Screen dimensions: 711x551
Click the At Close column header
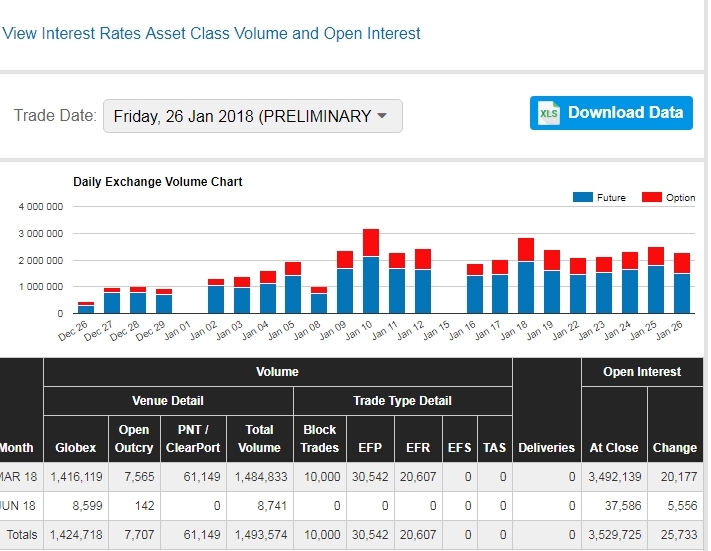point(614,447)
